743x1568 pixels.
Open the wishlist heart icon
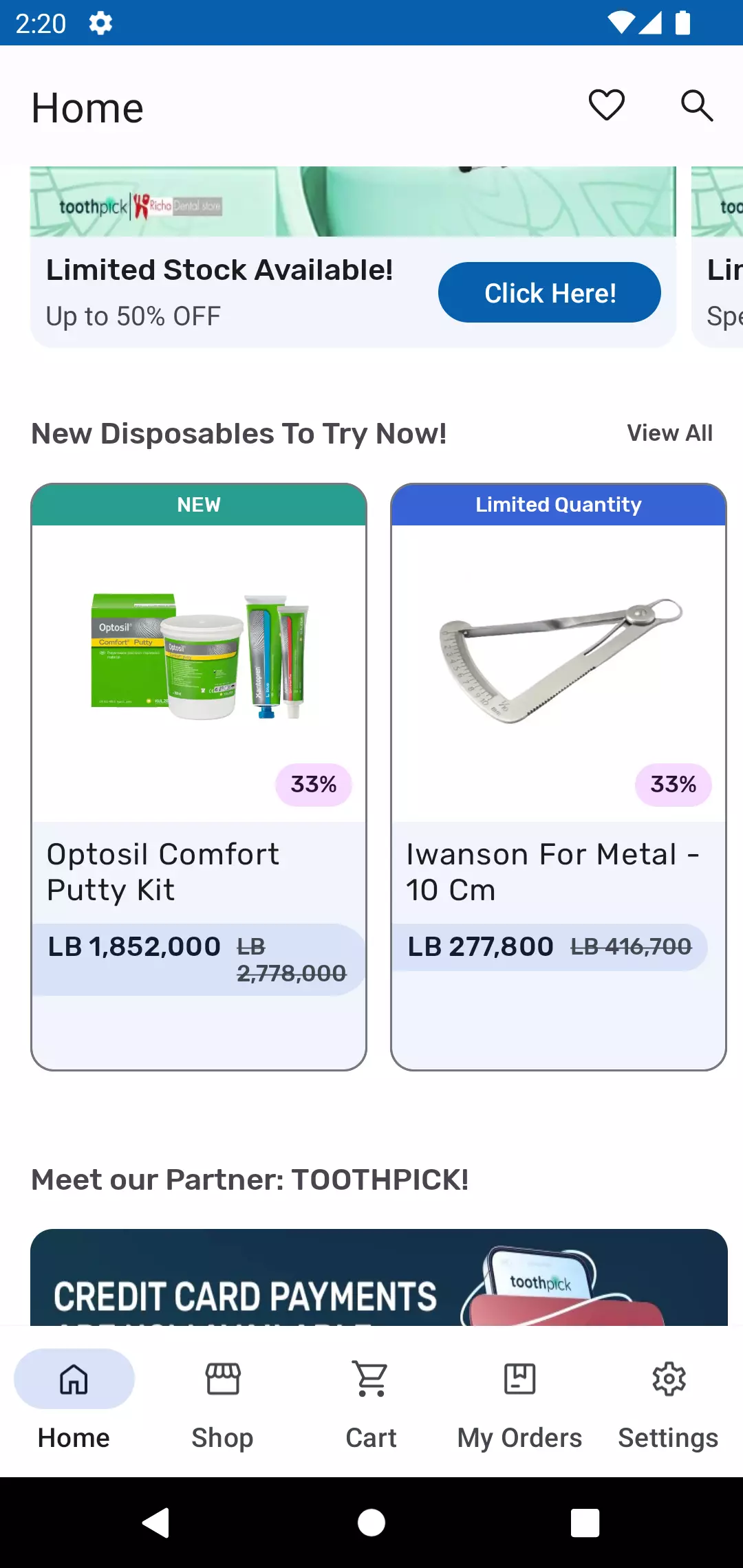click(x=606, y=105)
